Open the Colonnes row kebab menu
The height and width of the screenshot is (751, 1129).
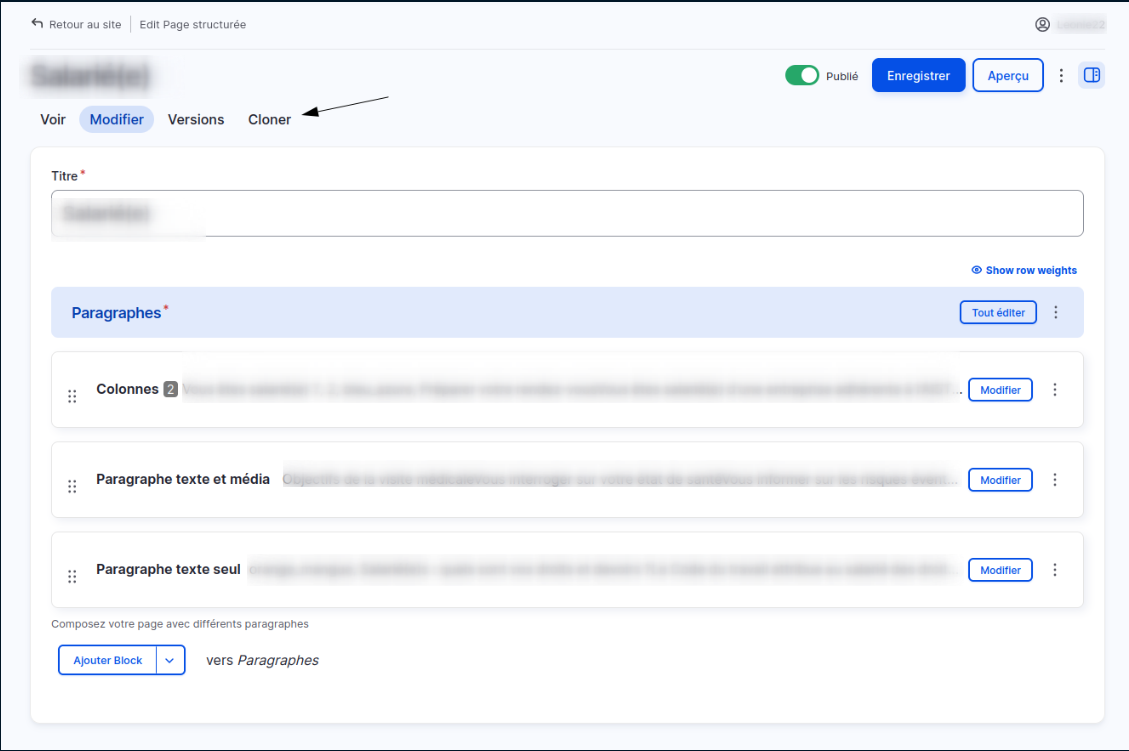[x=1055, y=390]
